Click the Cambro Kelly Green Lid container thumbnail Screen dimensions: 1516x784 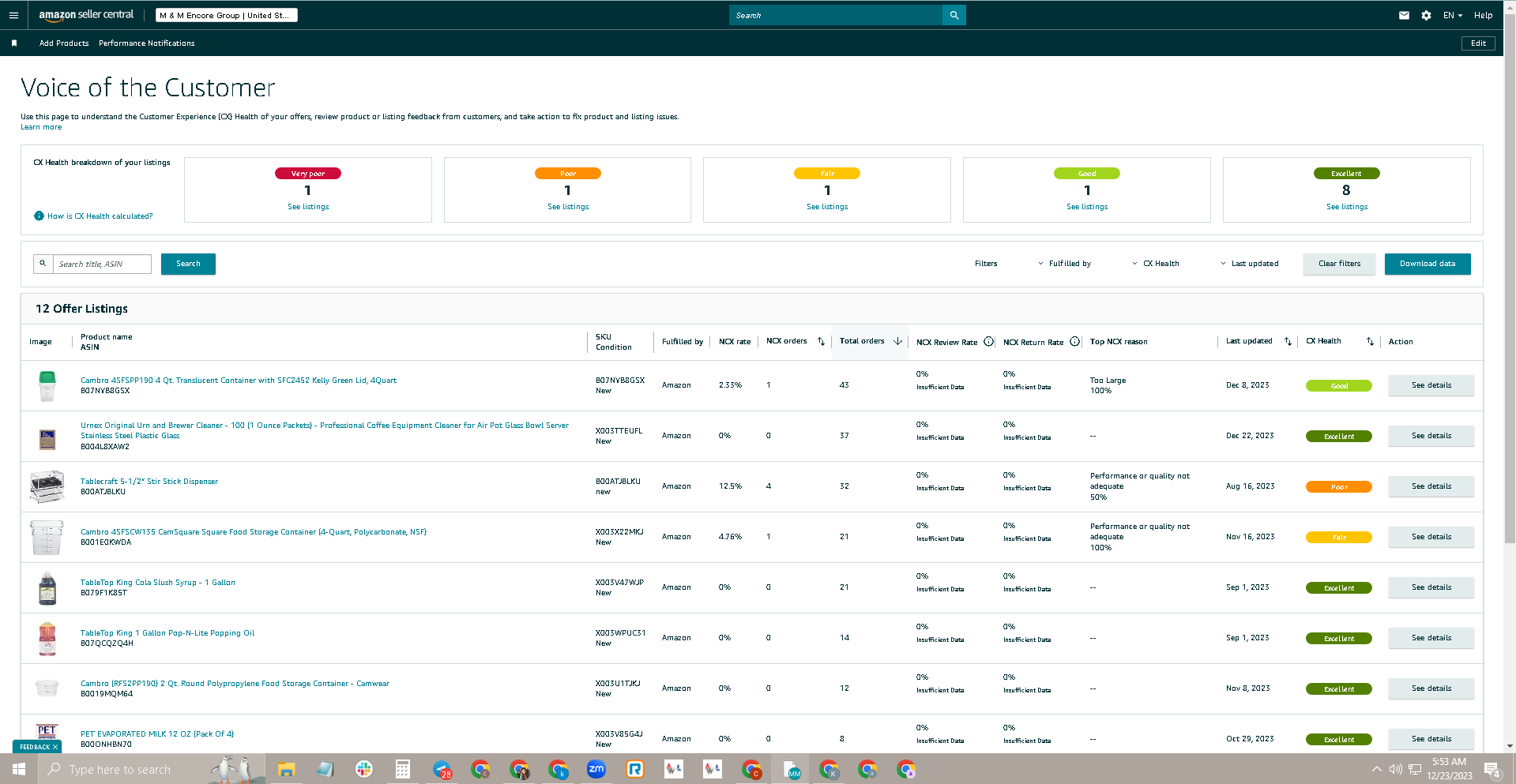point(47,386)
